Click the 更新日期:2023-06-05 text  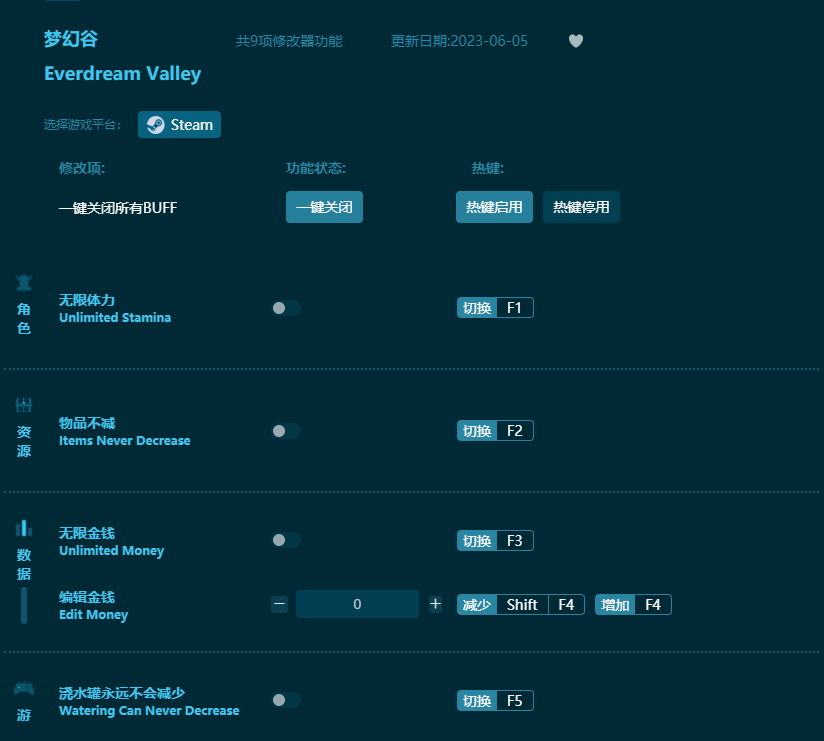459,41
